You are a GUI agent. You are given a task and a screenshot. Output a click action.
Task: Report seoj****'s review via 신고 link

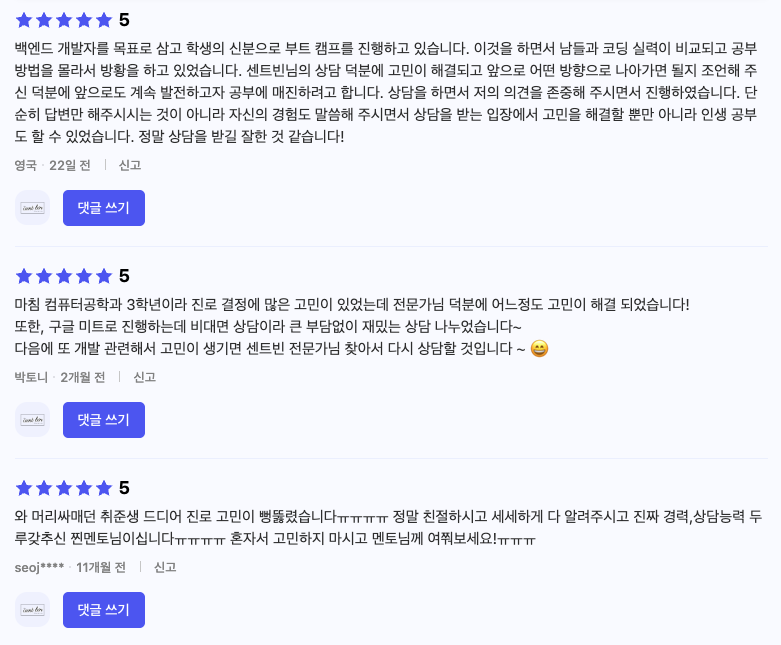point(165,567)
